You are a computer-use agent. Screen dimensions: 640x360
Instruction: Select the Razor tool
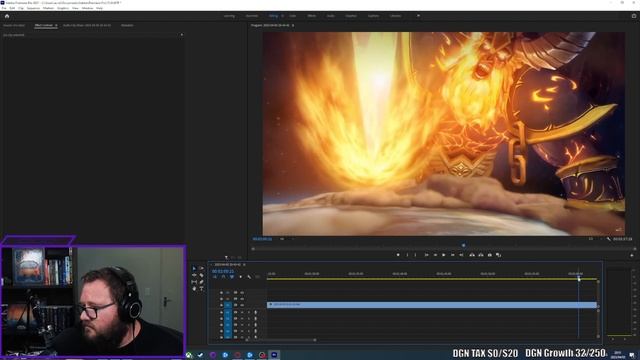coord(201,275)
